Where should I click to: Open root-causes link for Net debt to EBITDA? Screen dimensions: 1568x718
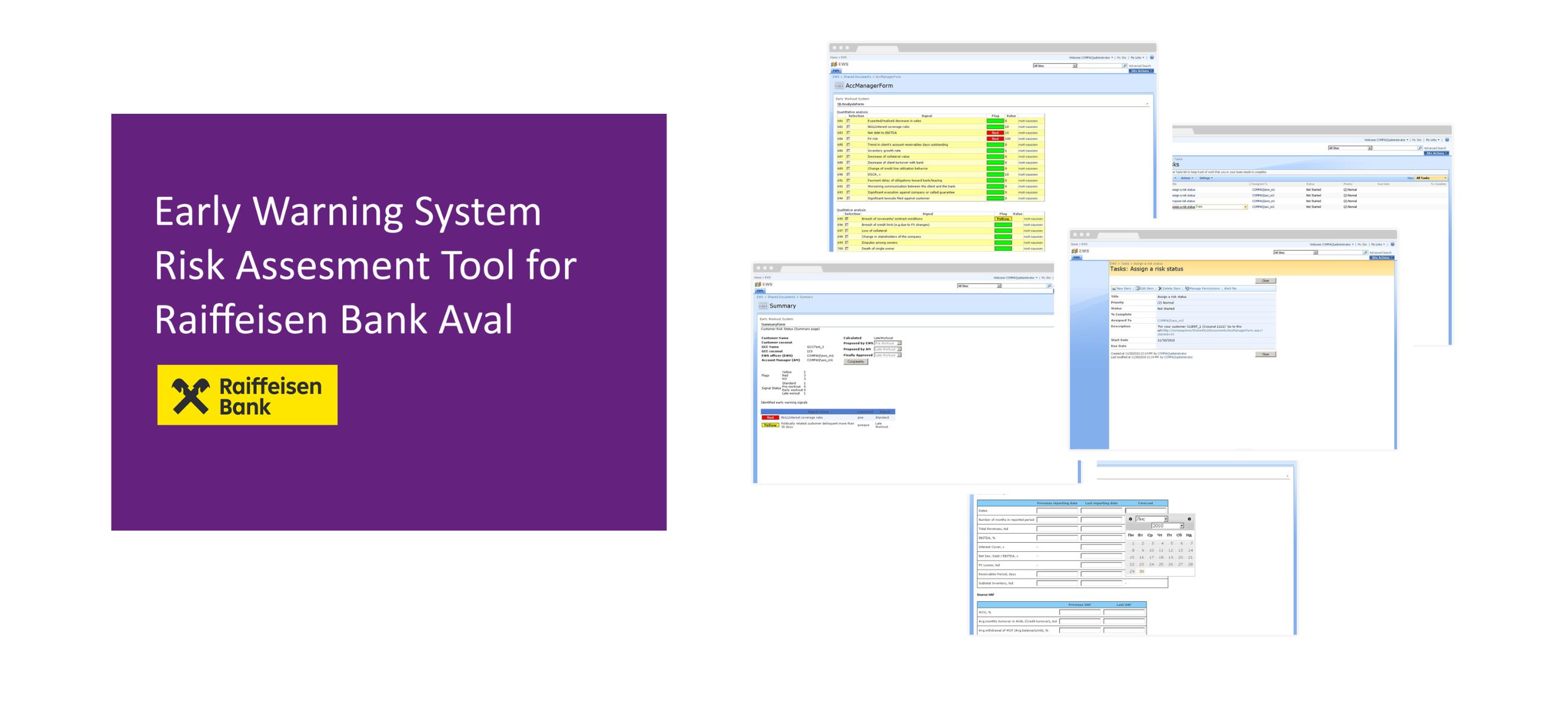(x=1027, y=133)
